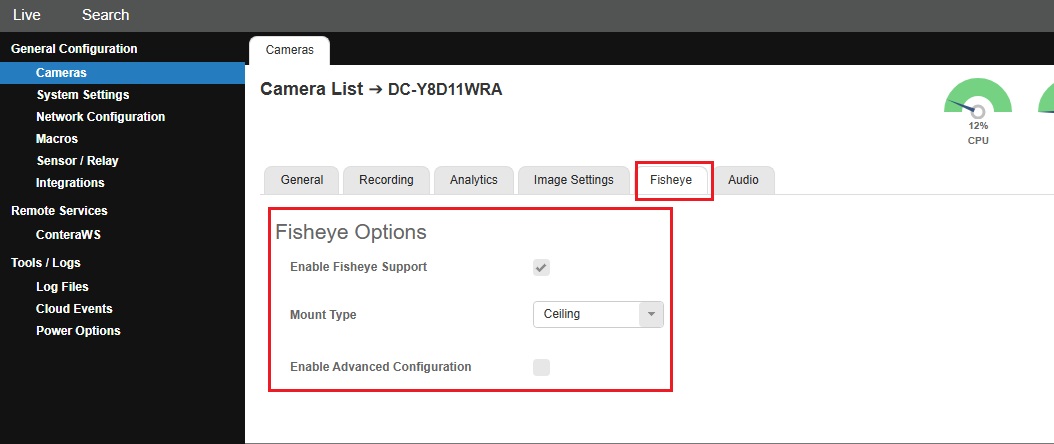Image resolution: width=1054 pixels, height=444 pixels.
Task: Open the Live view
Action: coord(27,15)
